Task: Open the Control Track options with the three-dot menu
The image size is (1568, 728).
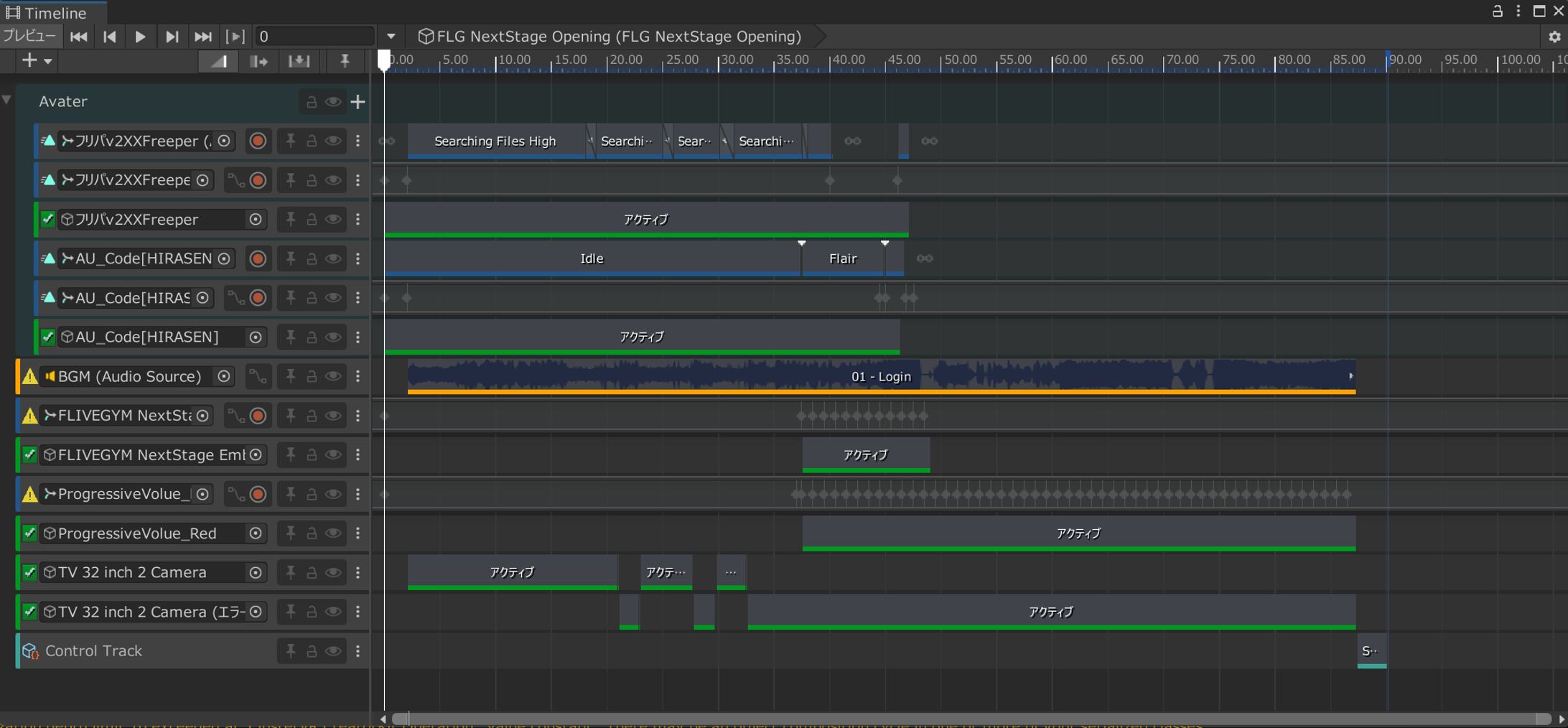Action: tap(358, 650)
